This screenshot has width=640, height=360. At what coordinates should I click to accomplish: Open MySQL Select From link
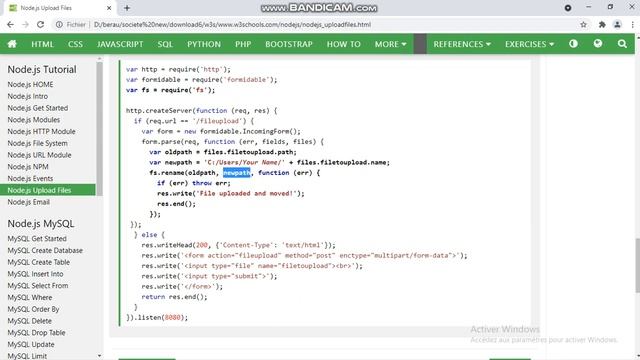[38, 286]
